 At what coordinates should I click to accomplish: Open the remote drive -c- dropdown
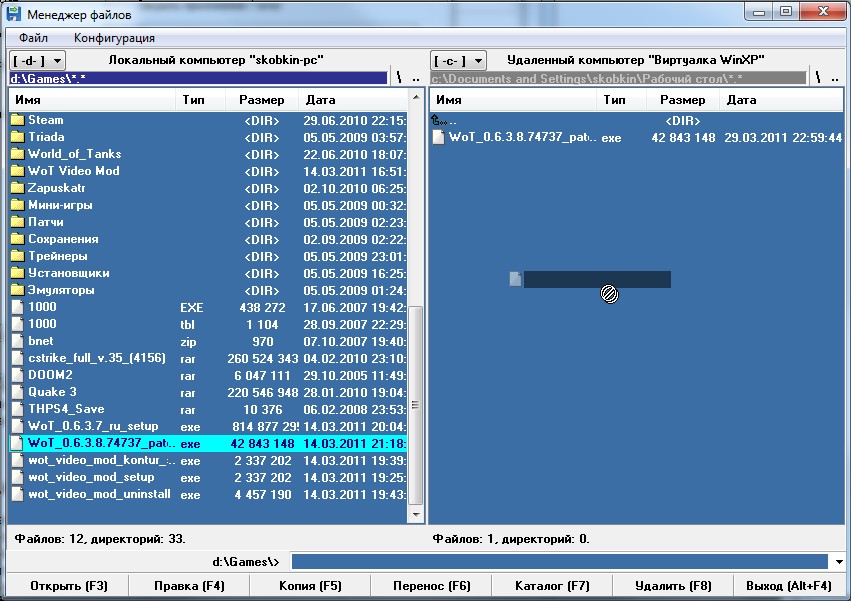coord(459,61)
